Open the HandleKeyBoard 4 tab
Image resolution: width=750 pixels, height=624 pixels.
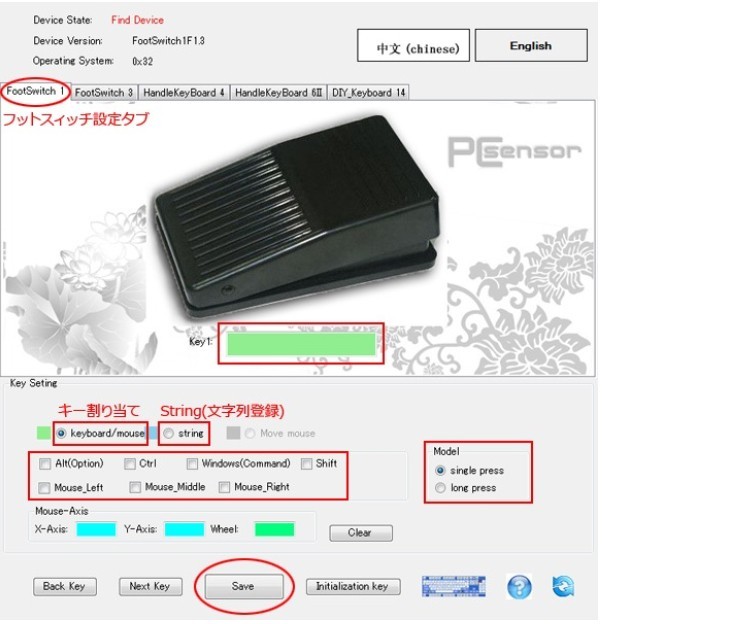coord(184,92)
